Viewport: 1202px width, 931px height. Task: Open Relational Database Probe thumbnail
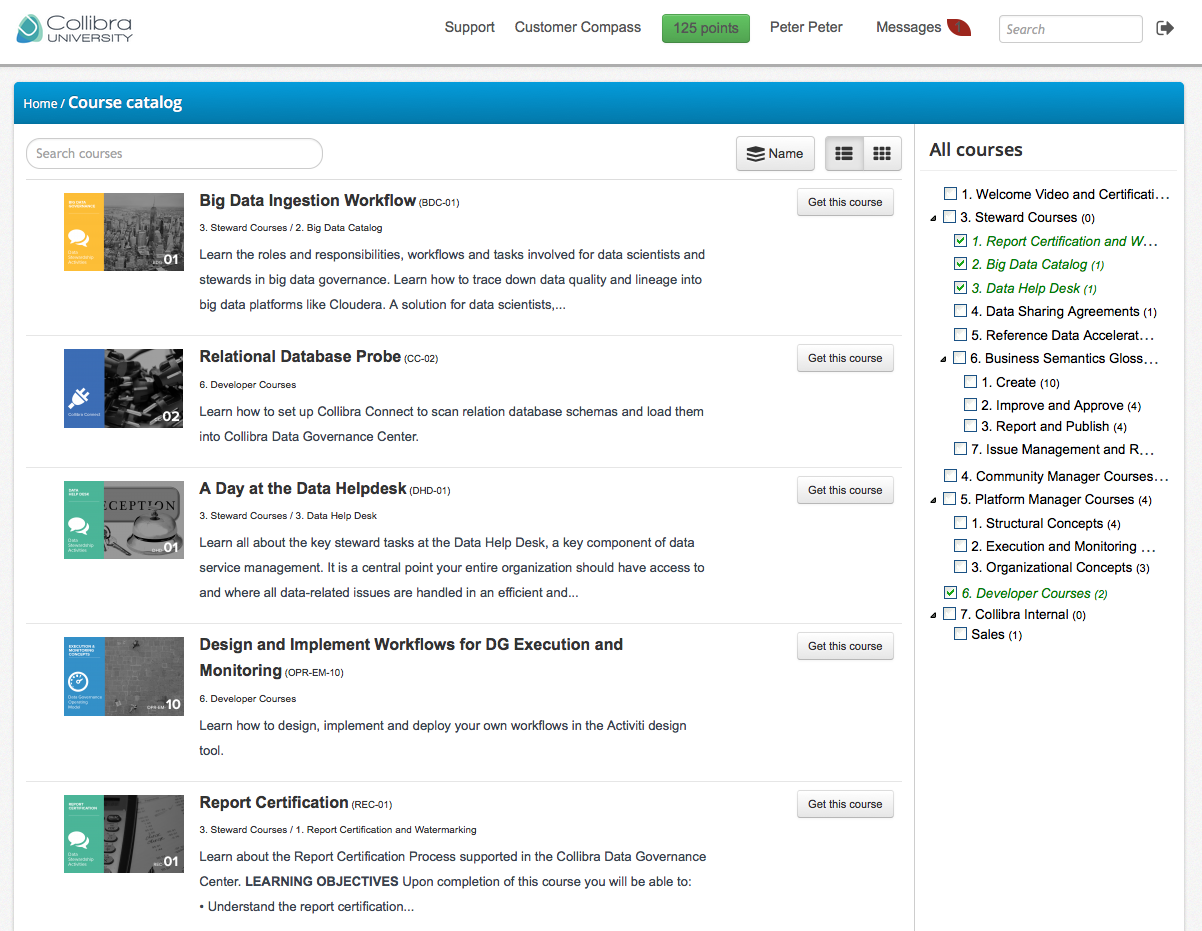pyautogui.click(x=124, y=388)
